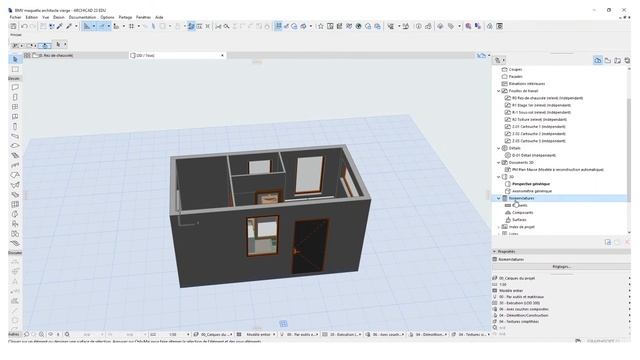Open the Dessin menu
Image resolution: width=640 pixels, height=360 pixels.
click(x=59, y=17)
